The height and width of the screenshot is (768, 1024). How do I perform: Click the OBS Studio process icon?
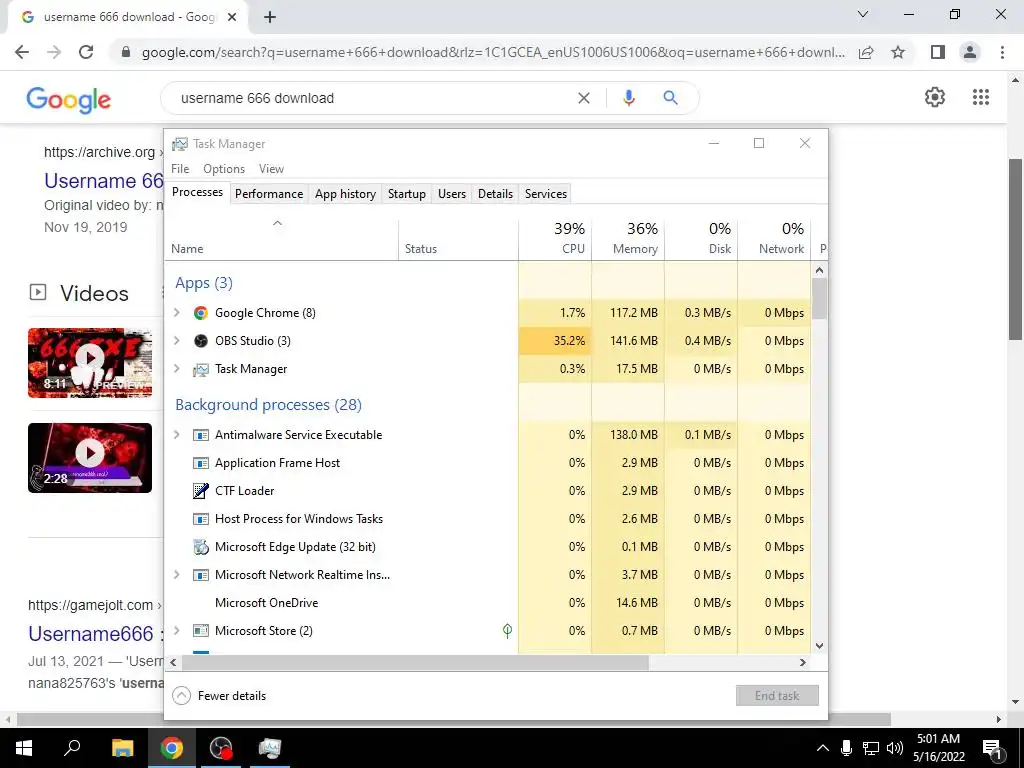coord(200,341)
